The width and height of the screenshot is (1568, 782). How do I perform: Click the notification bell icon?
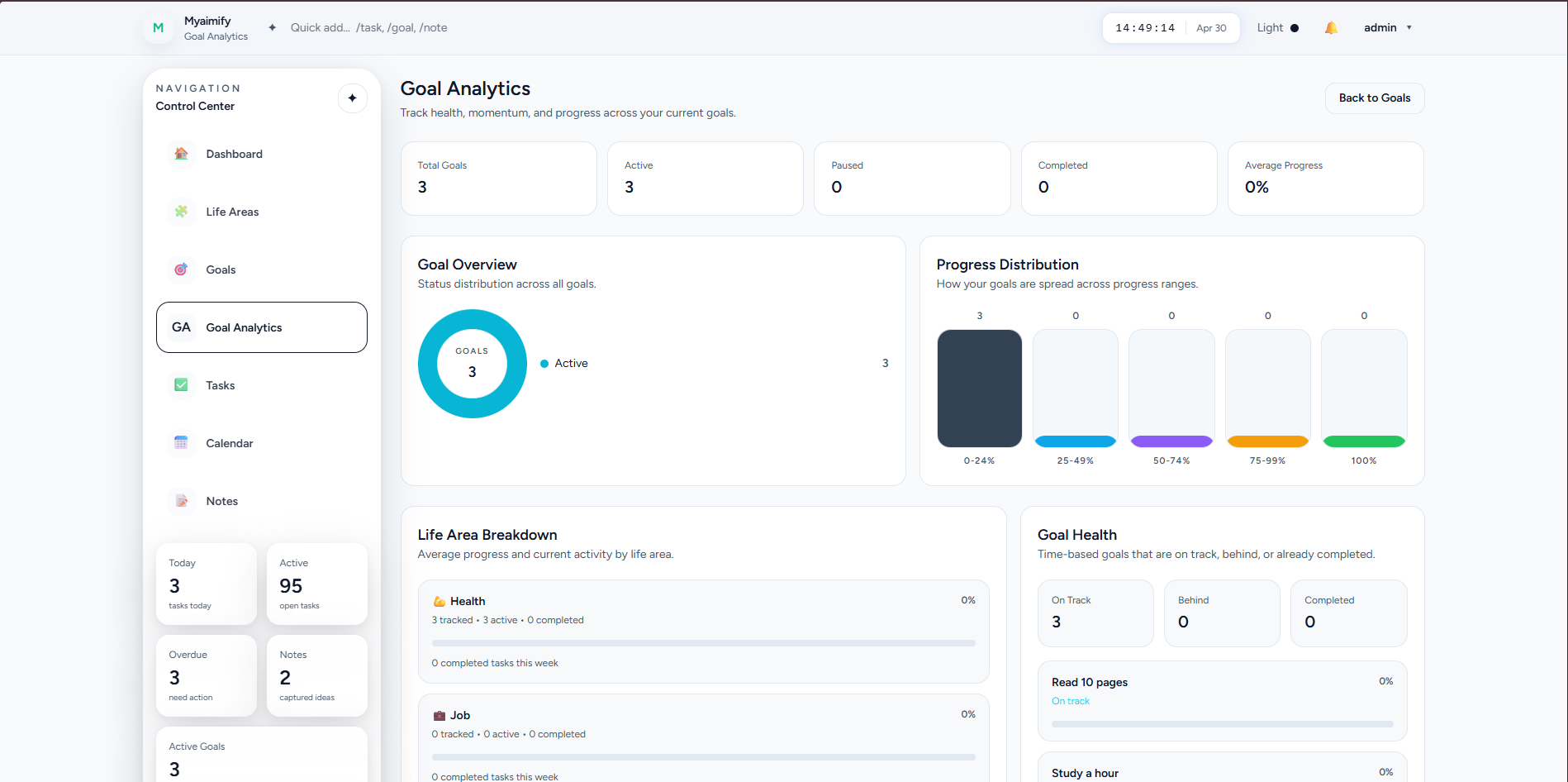point(1331,28)
